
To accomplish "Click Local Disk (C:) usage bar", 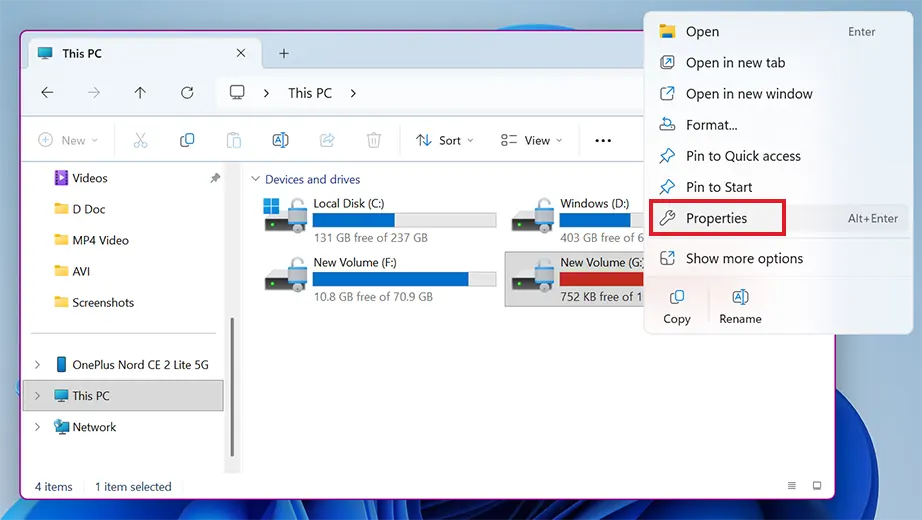I will coord(405,221).
